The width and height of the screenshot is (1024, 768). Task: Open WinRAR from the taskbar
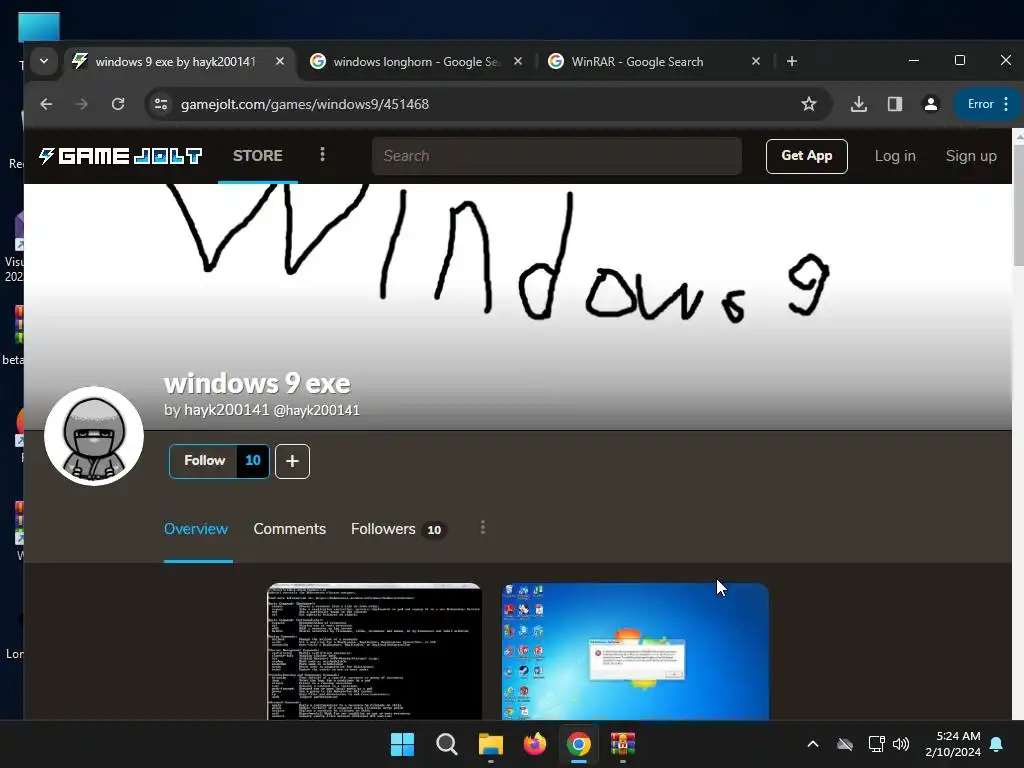[623, 744]
